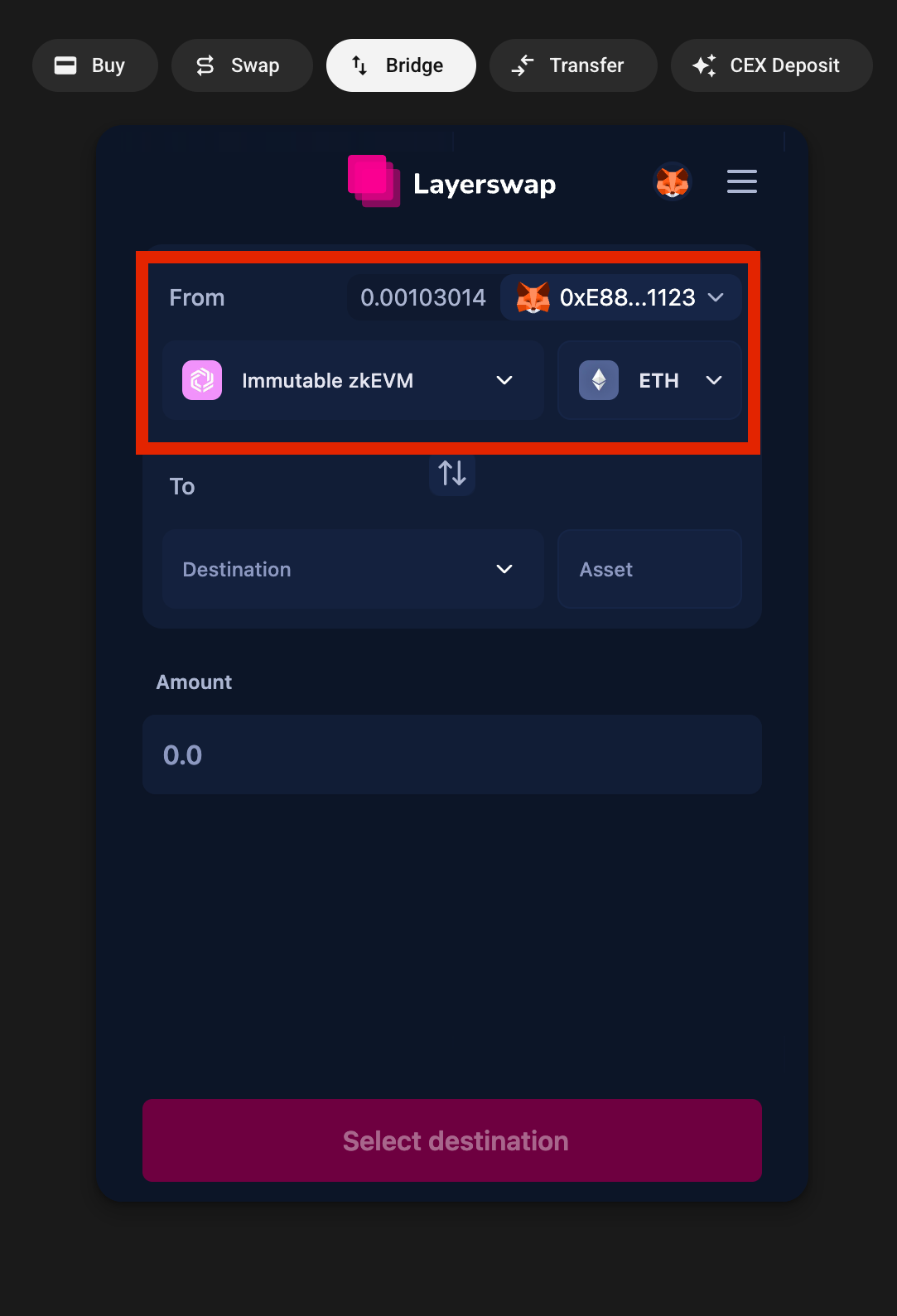Switch to the Transfer tab
The height and width of the screenshot is (1316, 897).
coord(573,65)
